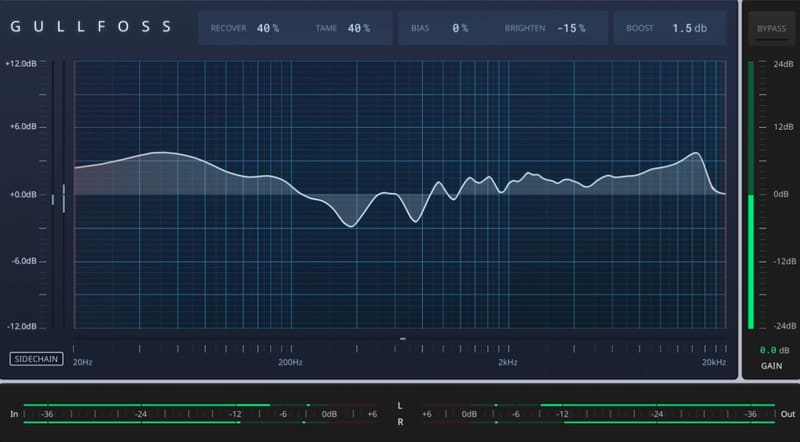Viewport: 800px width, 442px height.
Task: Click the EQ curve peak near 15kHz
Action: point(695,153)
